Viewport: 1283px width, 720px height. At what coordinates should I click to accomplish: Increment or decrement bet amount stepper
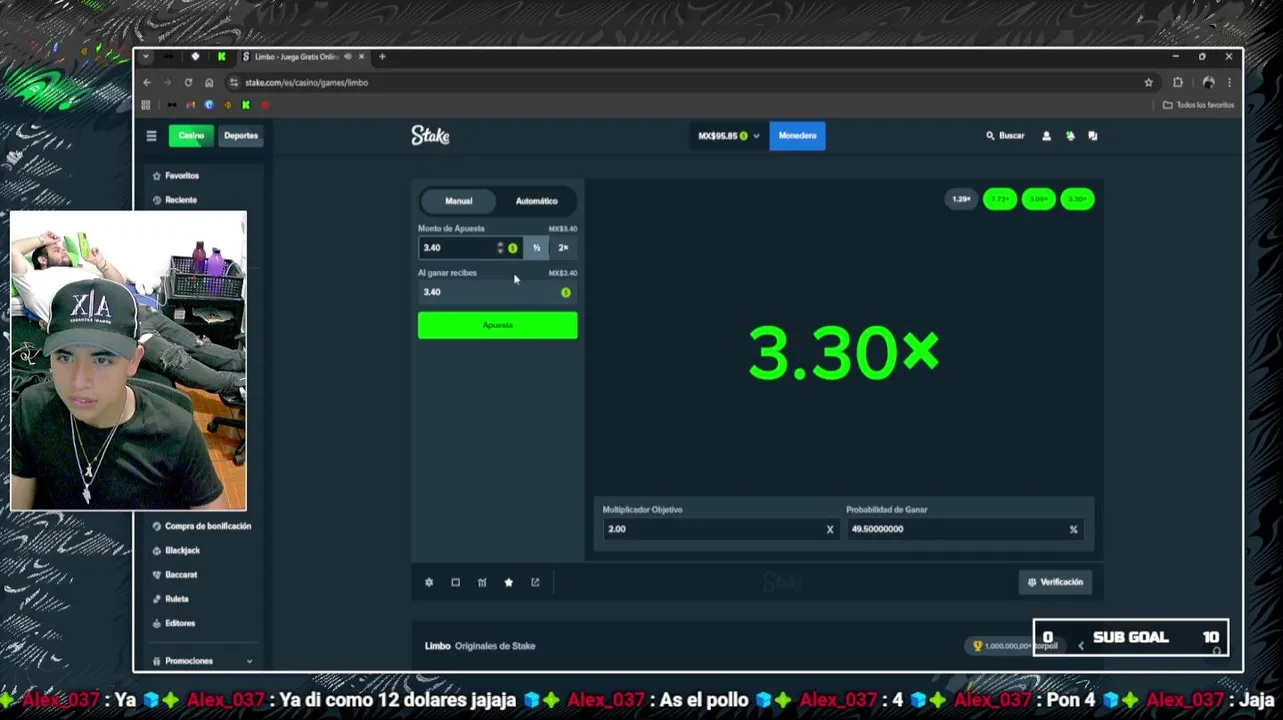point(500,248)
